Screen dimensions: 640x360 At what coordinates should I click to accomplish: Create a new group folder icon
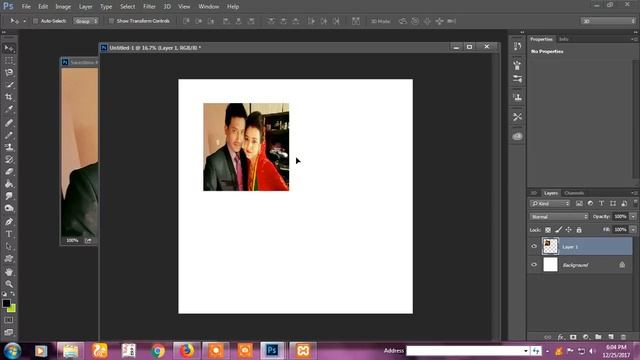tap(598, 337)
